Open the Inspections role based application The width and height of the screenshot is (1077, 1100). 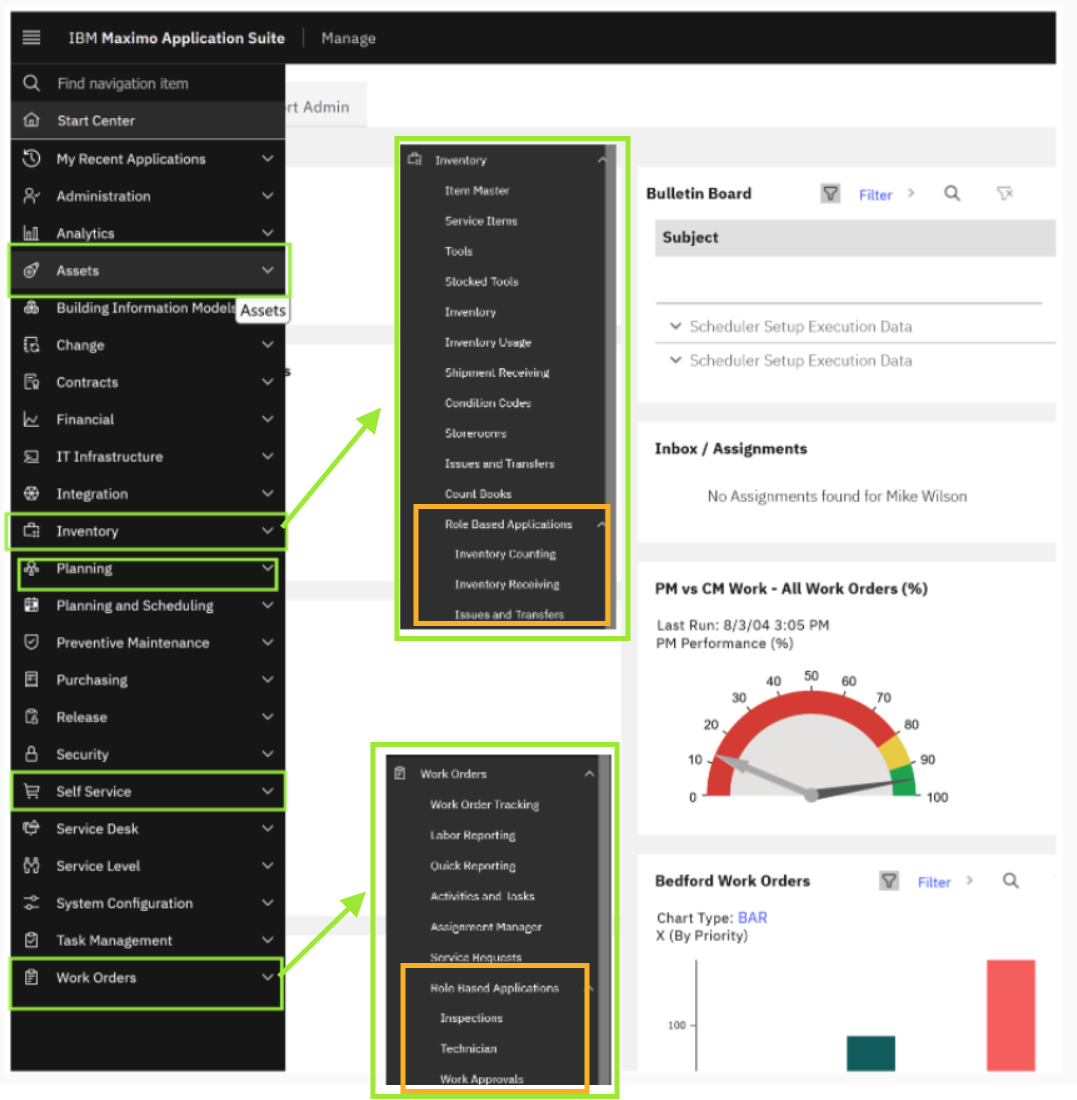[471, 1018]
